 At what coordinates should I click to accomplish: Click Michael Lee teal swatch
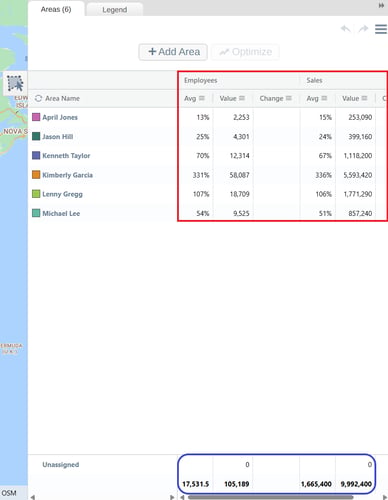(36, 213)
